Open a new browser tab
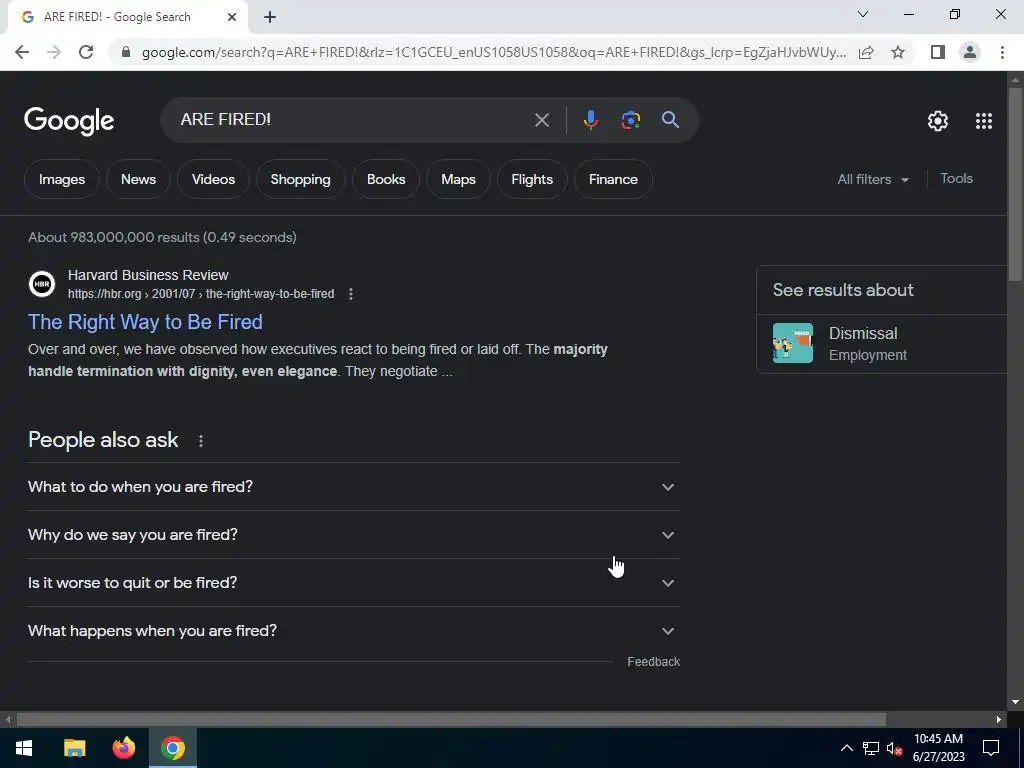The height and width of the screenshot is (768, 1024). click(270, 18)
